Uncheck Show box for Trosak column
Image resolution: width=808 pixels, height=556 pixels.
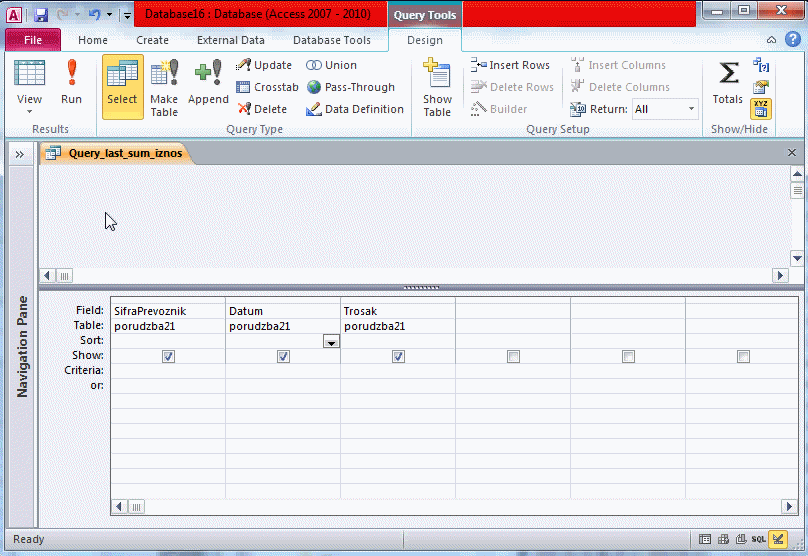pyautogui.click(x=398, y=356)
